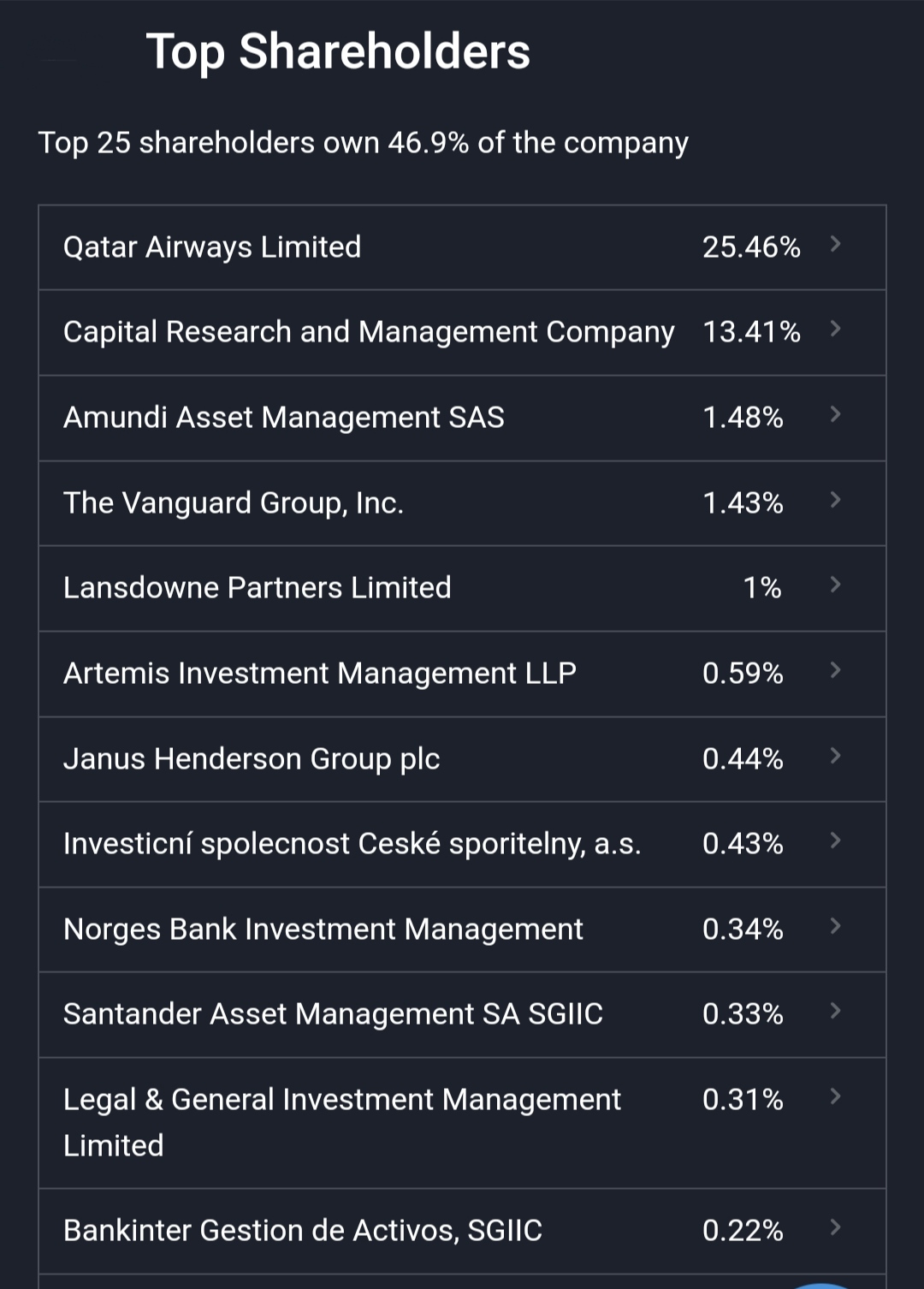924x1289 pixels.
Task: Tap chevron beside Janus Henderson Group
Action: click(836, 756)
